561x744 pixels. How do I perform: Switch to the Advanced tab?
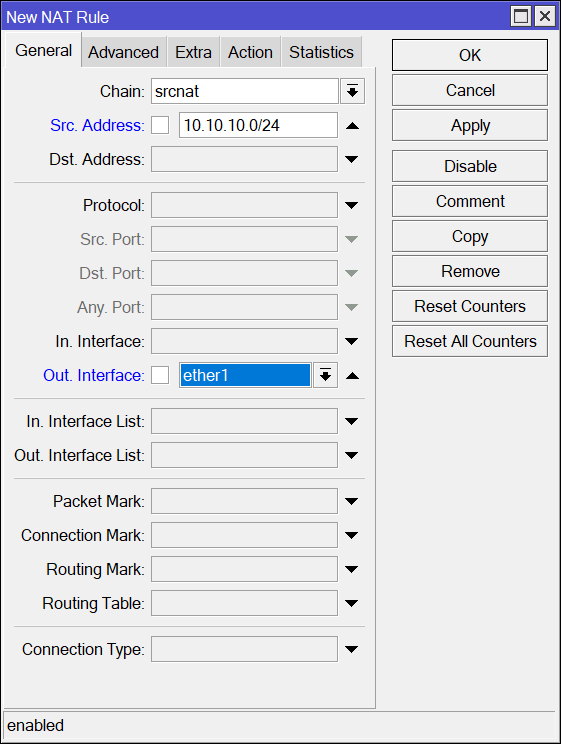[123, 52]
